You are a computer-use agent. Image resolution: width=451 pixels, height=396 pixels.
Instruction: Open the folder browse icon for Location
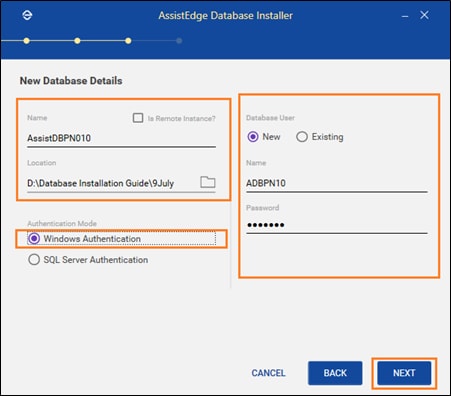click(208, 182)
